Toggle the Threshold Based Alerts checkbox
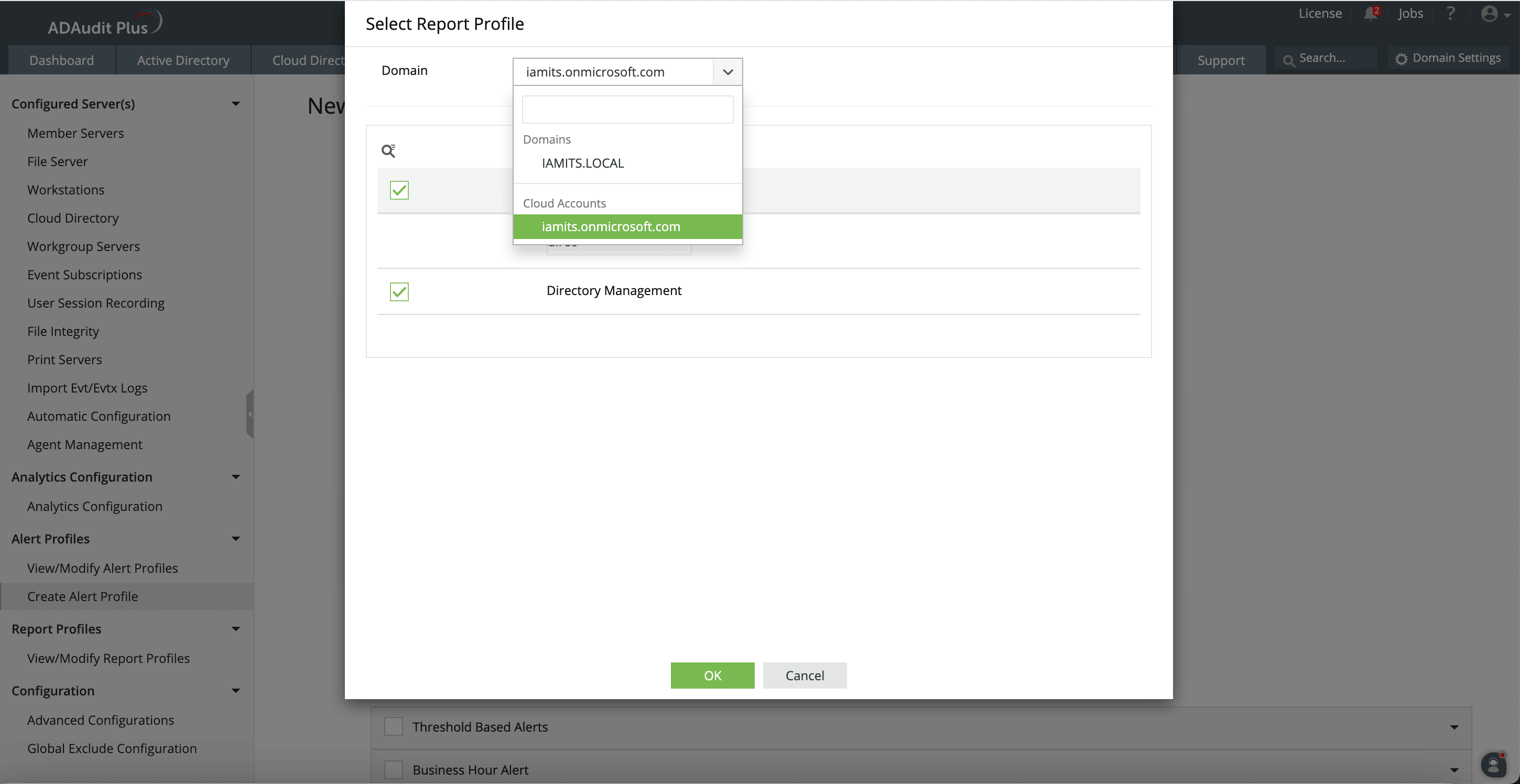Image resolution: width=1520 pixels, height=784 pixels. pyautogui.click(x=394, y=727)
